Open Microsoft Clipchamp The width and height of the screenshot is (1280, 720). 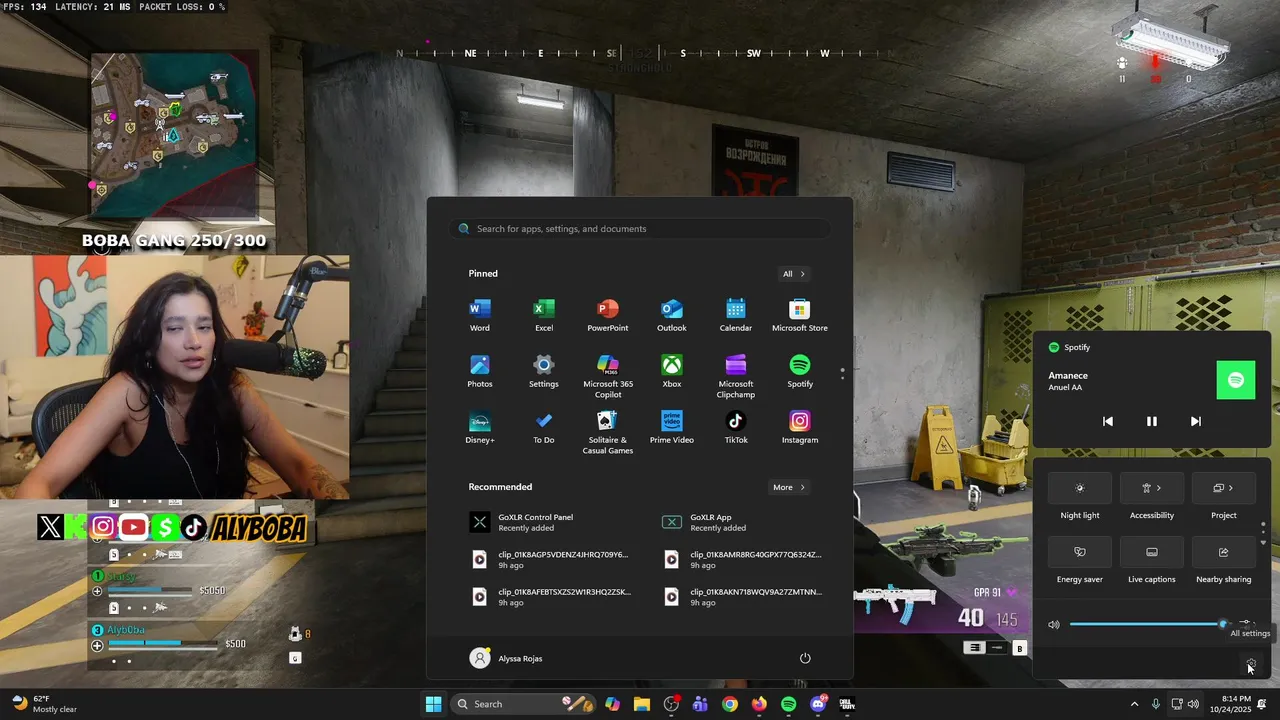pyautogui.click(x=736, y=376)
